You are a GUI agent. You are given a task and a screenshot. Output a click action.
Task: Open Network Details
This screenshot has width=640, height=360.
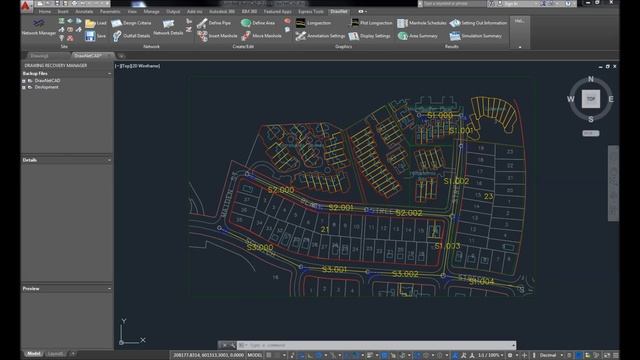click(x=168, y=27)
